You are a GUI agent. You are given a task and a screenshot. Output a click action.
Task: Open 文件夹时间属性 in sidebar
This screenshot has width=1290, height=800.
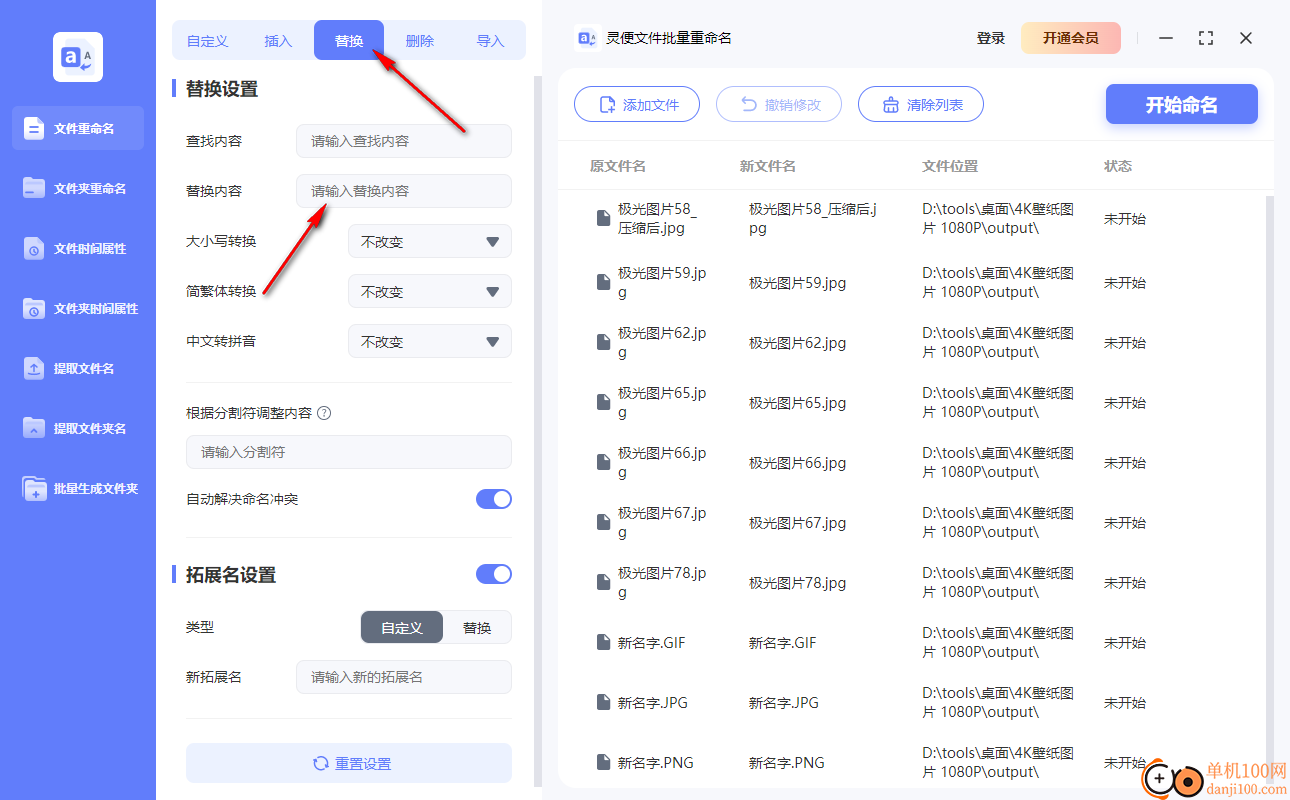[78, 308]
